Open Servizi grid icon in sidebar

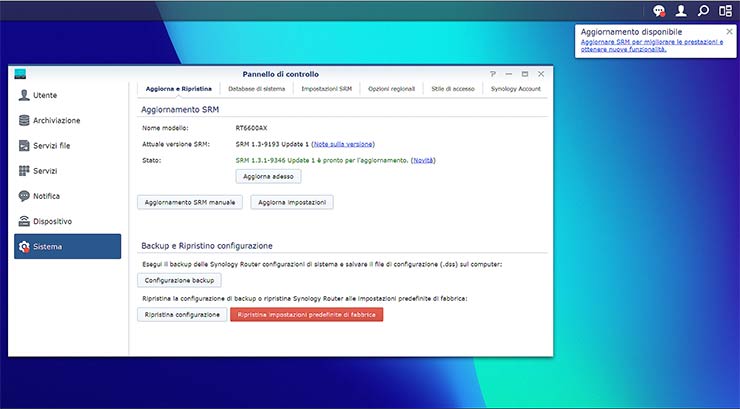(x=24, y=171)
